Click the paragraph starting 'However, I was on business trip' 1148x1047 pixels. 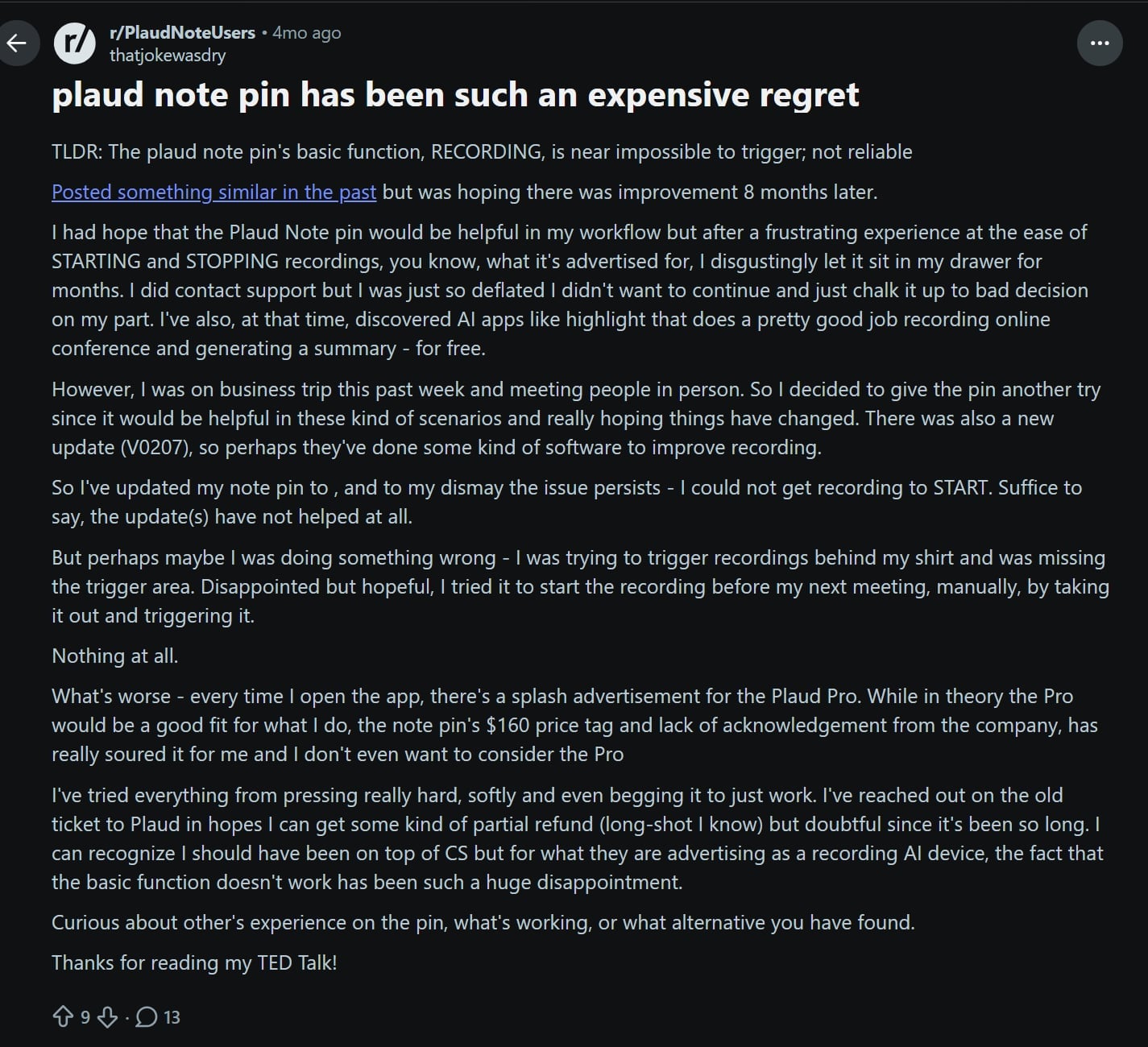point(576,419)
